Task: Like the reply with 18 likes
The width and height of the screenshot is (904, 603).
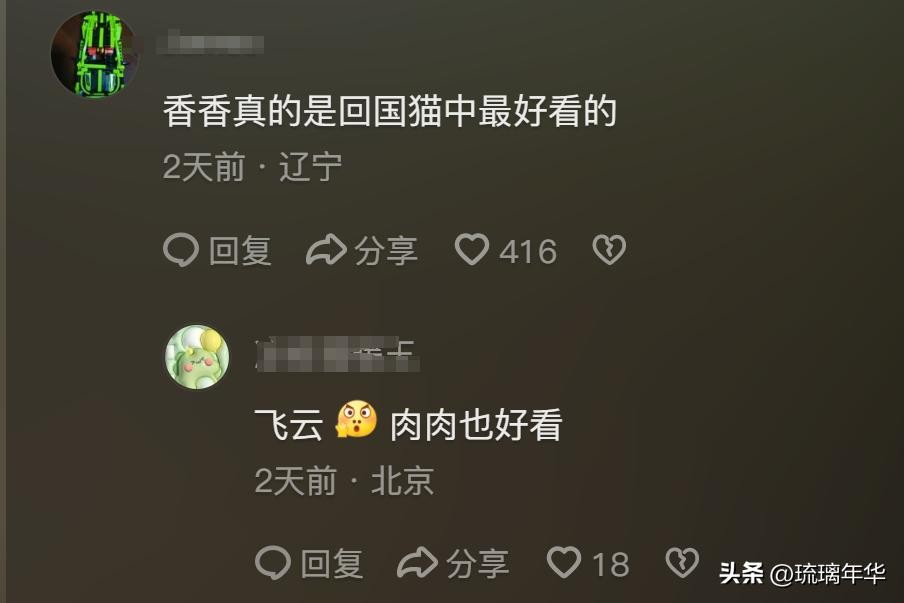Action: [564, 563]
